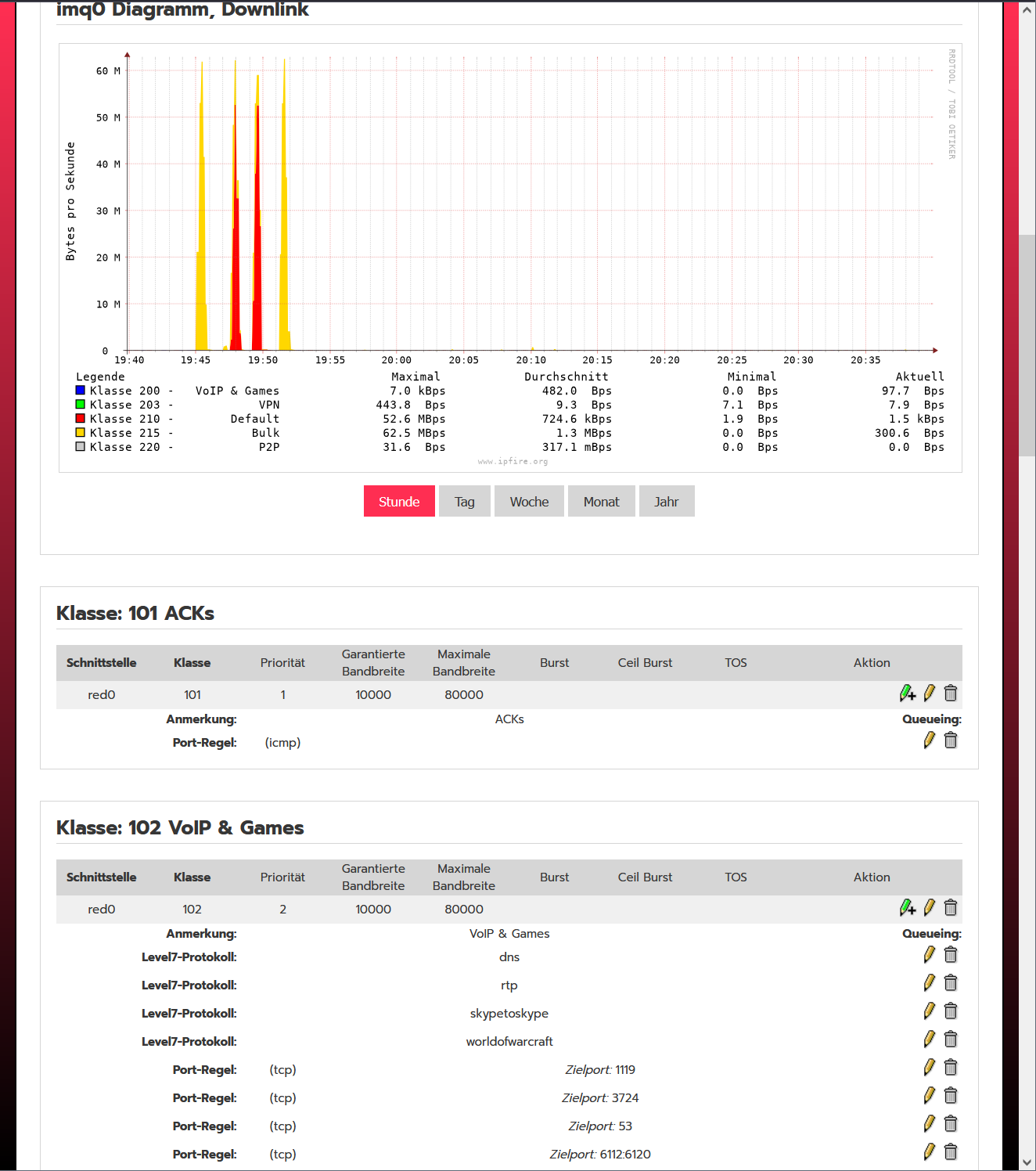
Task: Delete the Zielport 1119 port rule
Action: (x=951, y=1067)
